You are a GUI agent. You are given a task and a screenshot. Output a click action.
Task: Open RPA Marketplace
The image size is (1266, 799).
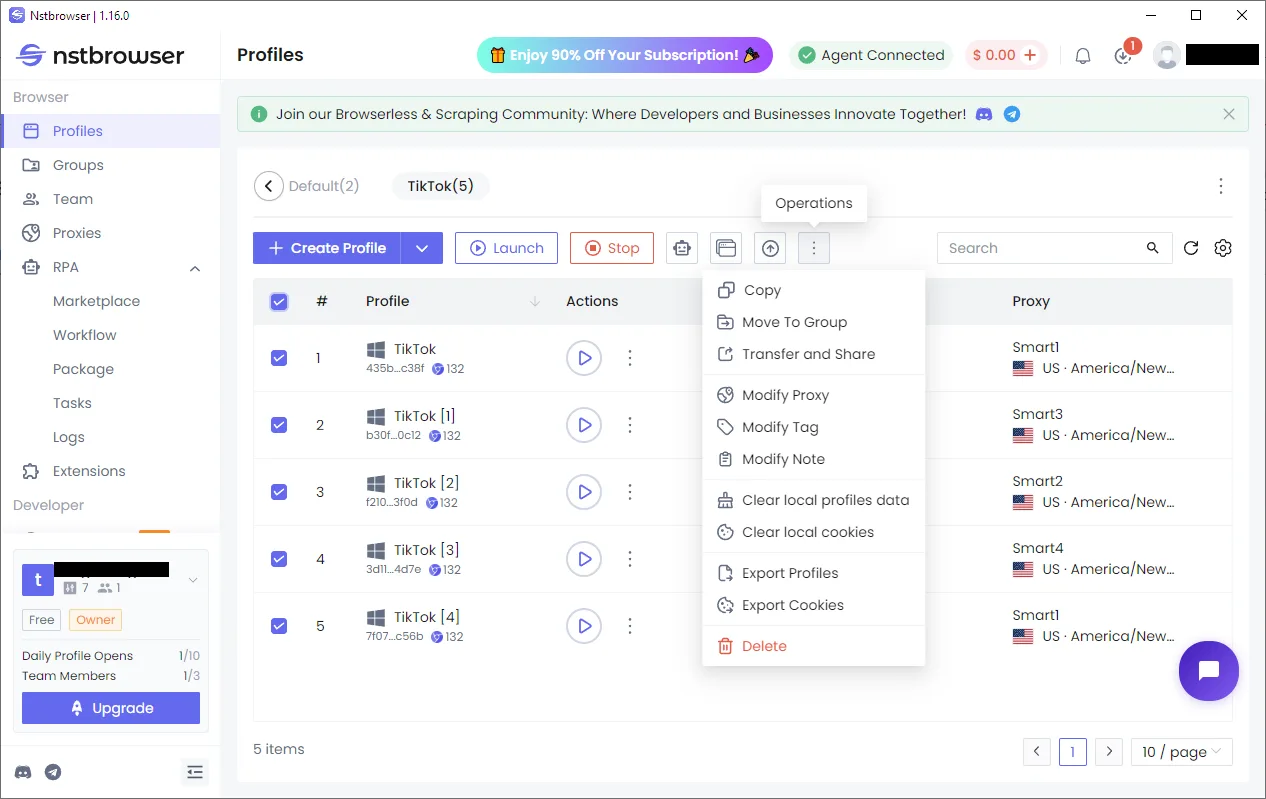point(96,301)
